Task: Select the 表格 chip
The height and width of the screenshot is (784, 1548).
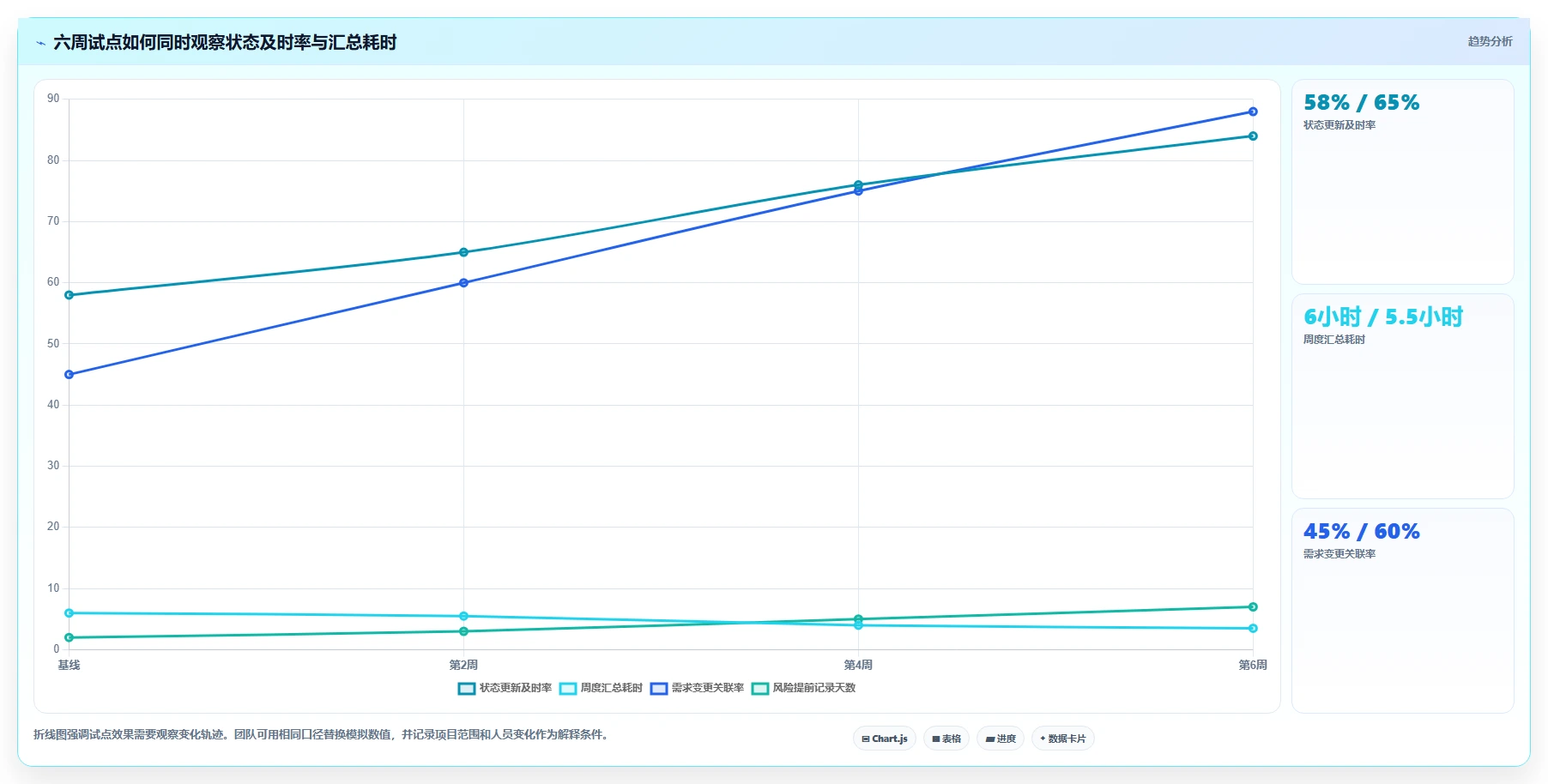Action: click(946, 739)
